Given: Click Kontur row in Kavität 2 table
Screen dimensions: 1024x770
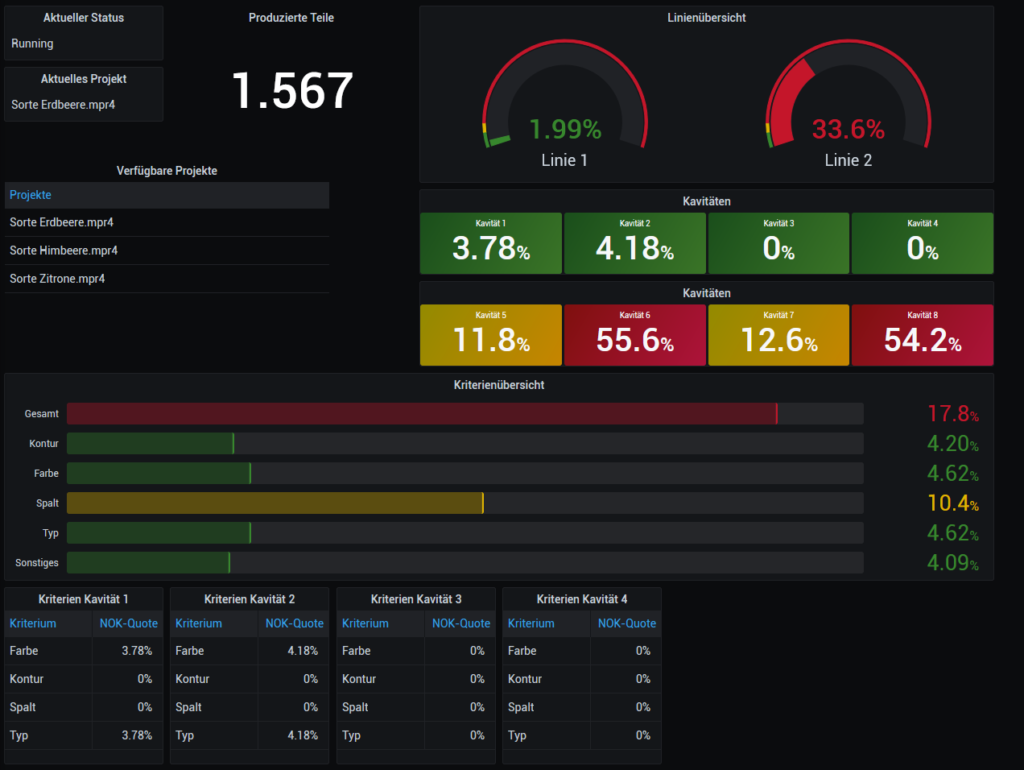Looking at the screenshot, I should 249,679.
